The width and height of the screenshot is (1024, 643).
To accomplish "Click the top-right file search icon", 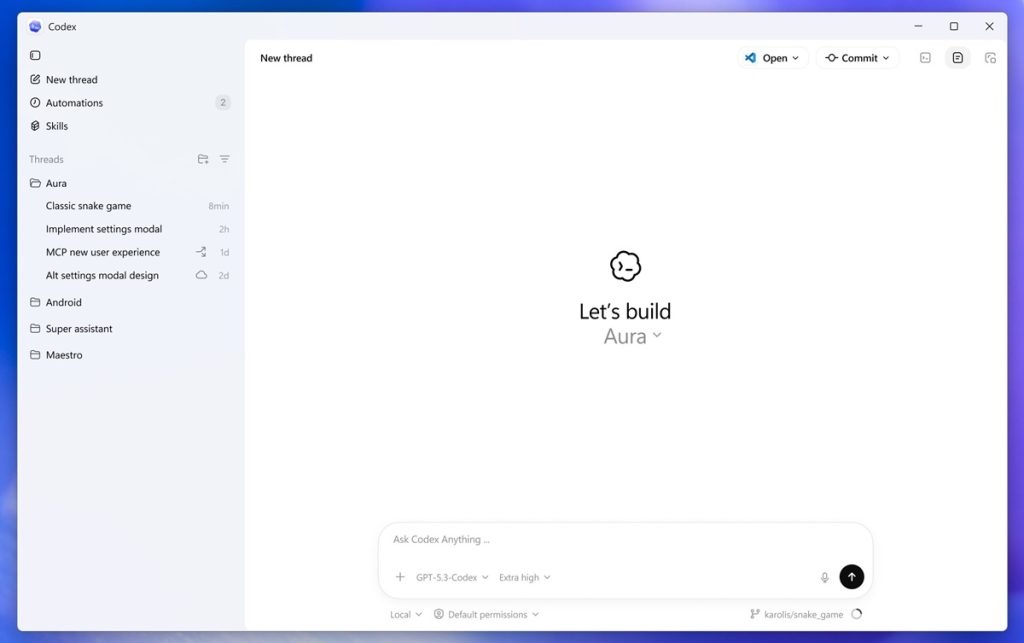I will tap(990, 58).
